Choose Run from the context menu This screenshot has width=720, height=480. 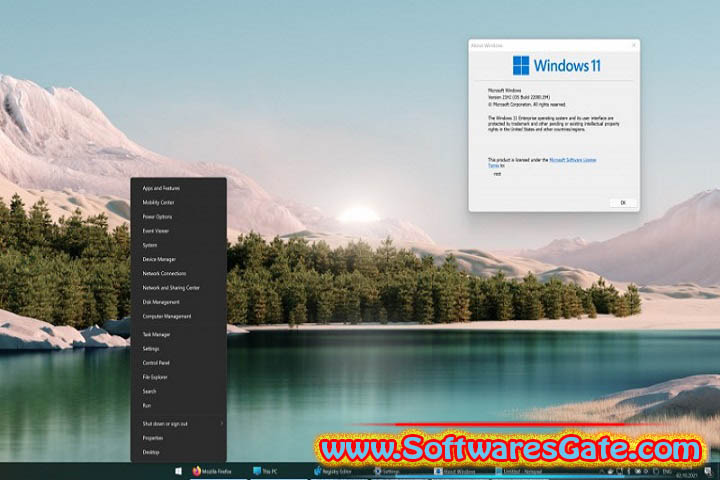coord(179,406)
